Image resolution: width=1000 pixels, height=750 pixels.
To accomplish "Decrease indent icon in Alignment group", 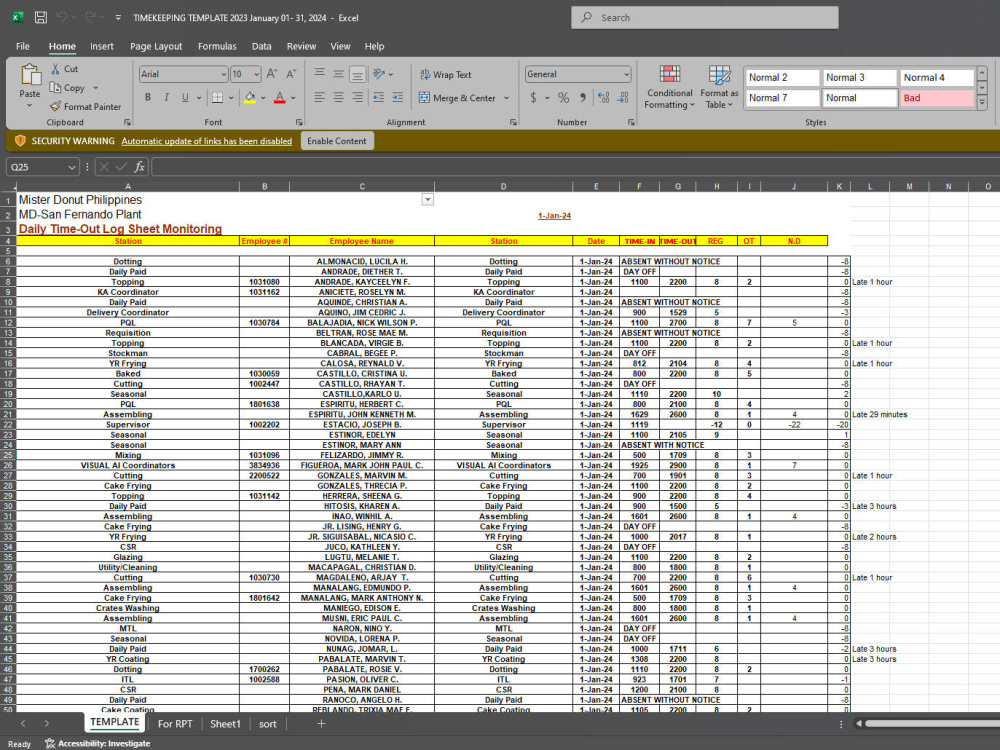I will pyautogui.click(x=379, y=98).
